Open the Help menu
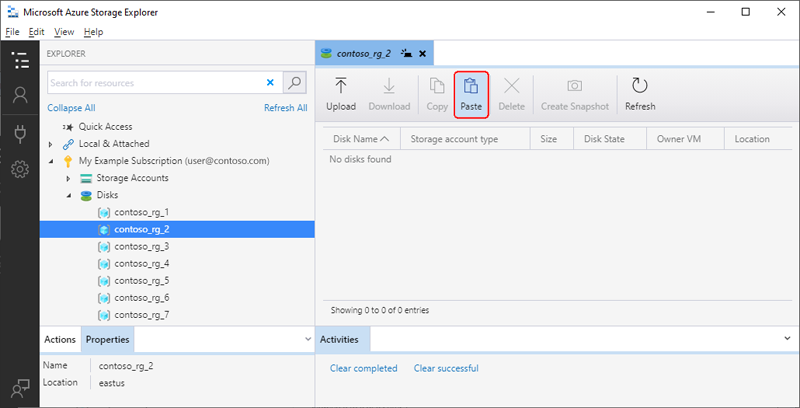 (x=93, y=32)
